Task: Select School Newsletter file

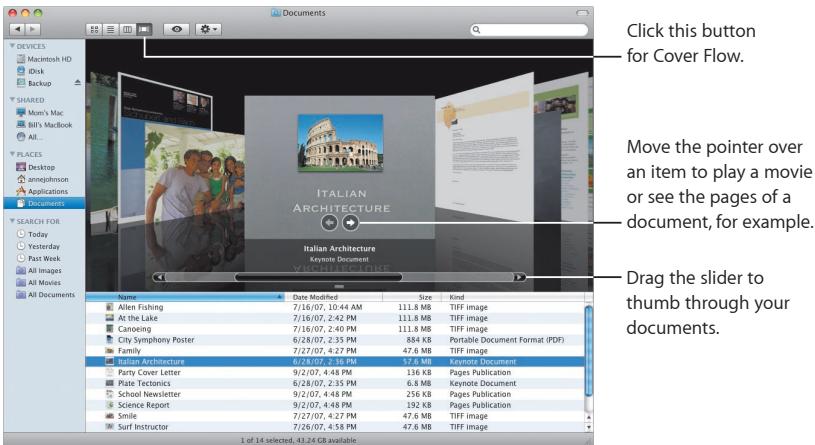Action: pos(335,394)
